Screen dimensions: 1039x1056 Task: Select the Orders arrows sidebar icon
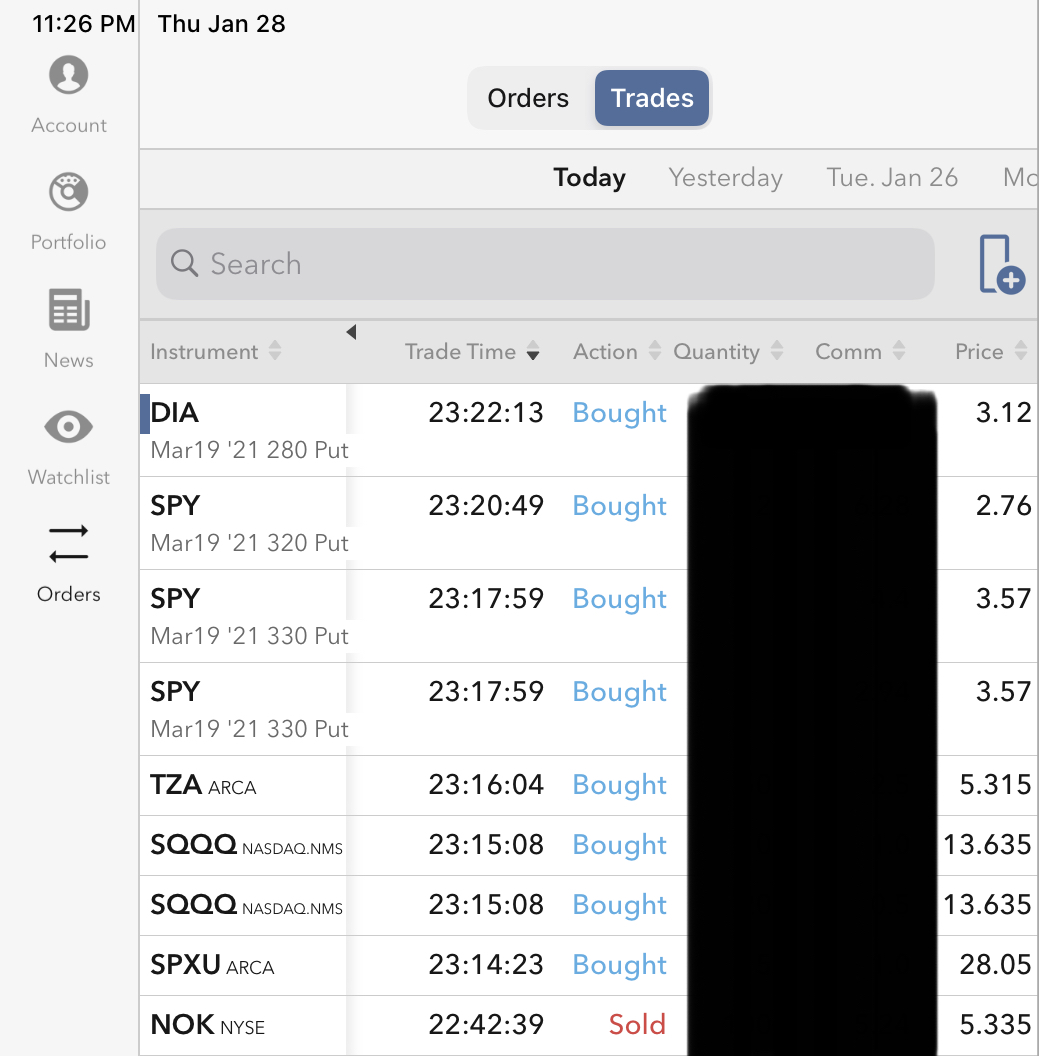coord(68,545)
